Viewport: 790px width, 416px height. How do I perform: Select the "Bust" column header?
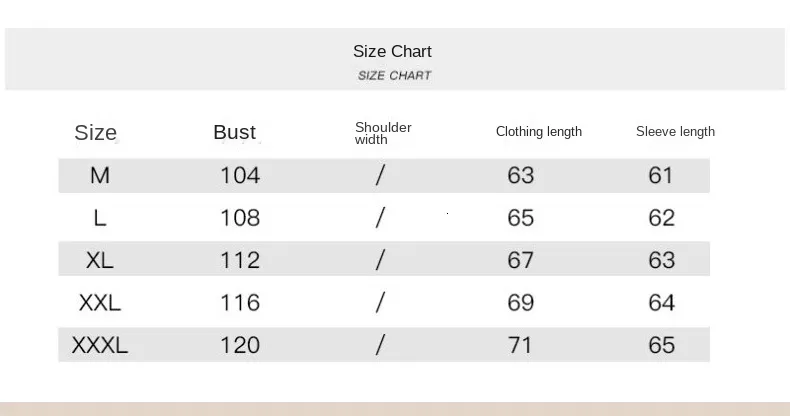point(235,132)
